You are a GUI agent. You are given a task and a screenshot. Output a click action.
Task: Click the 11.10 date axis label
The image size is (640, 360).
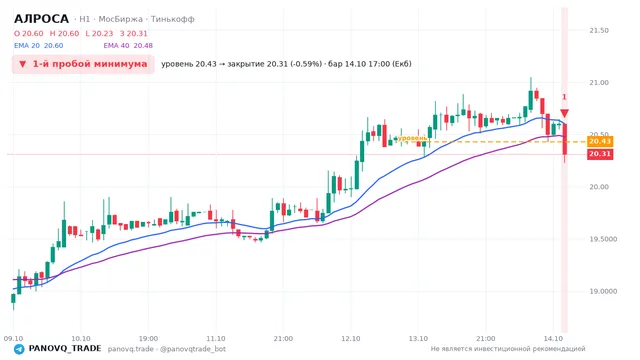point(216,339)
